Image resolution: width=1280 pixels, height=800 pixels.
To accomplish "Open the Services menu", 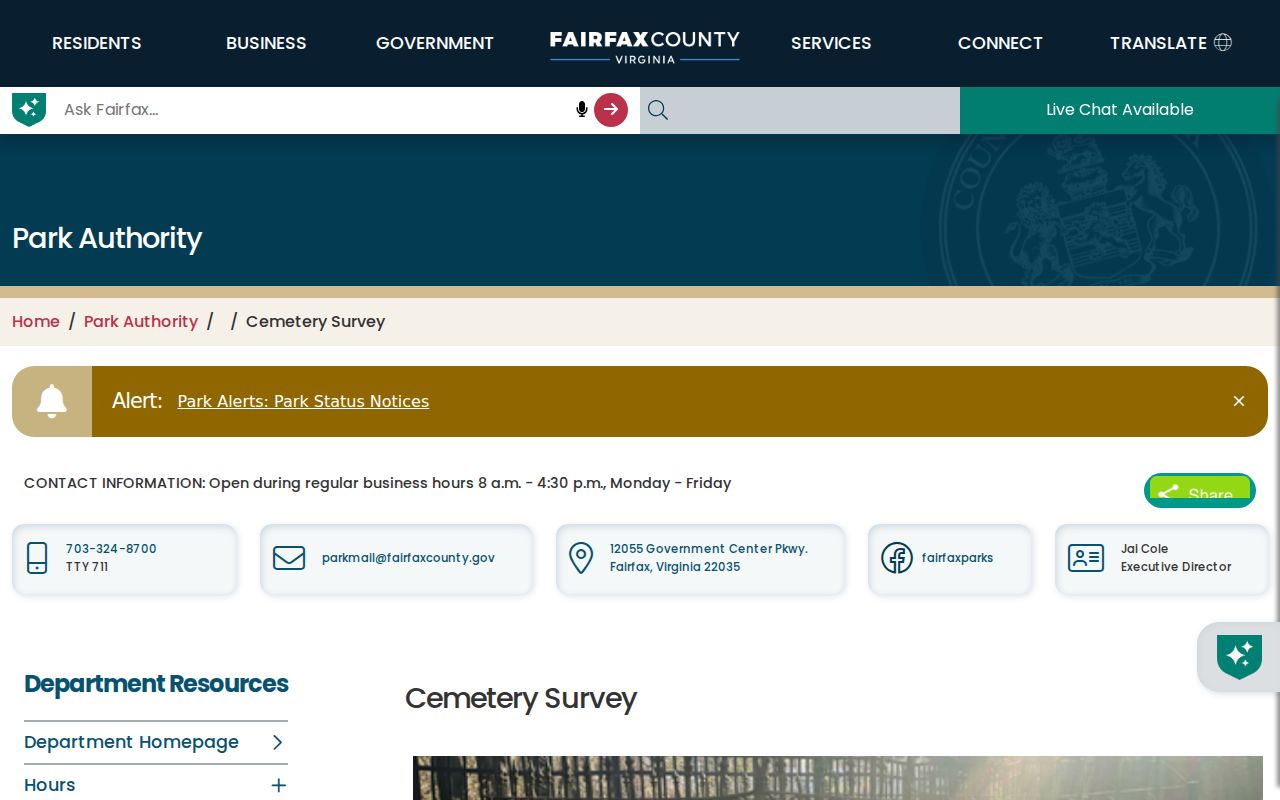I will click(831, 43).
